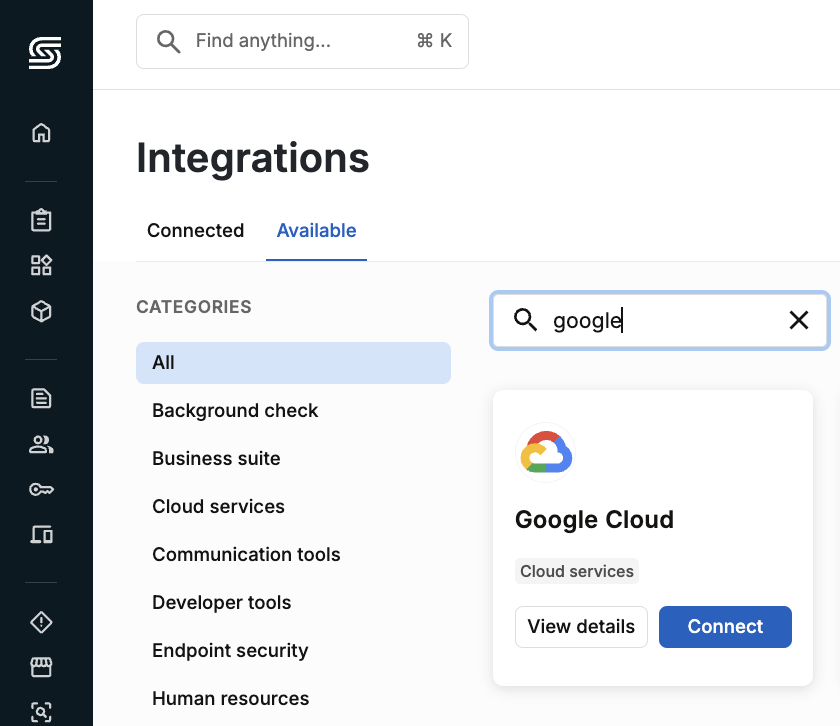Click the Secureframe logo in sidebar
The width and height of the screenshot is (840, 726).
45,53
